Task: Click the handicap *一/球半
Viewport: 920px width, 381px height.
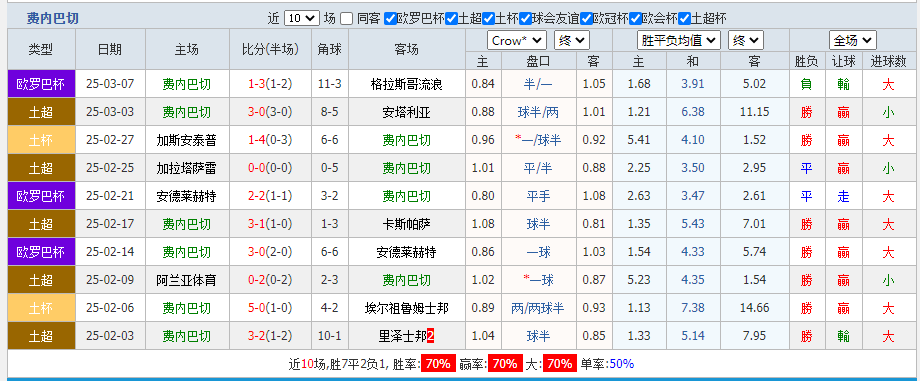Action: [x=538, y=140]
